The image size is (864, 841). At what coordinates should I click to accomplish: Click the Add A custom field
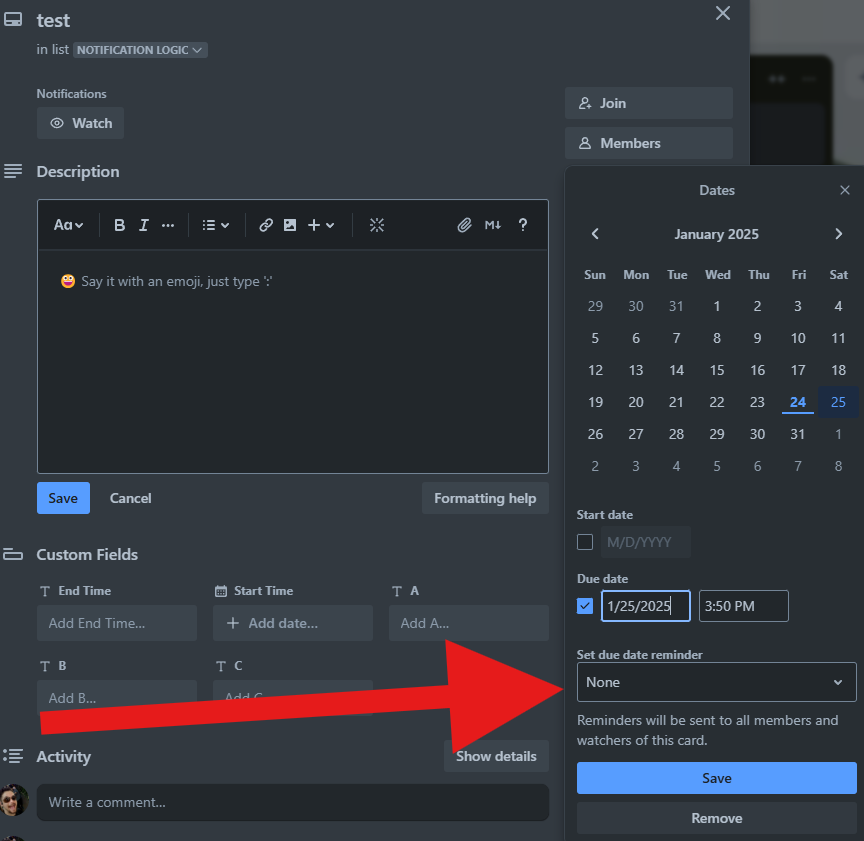pyautogui.click(x=468, y=623)
